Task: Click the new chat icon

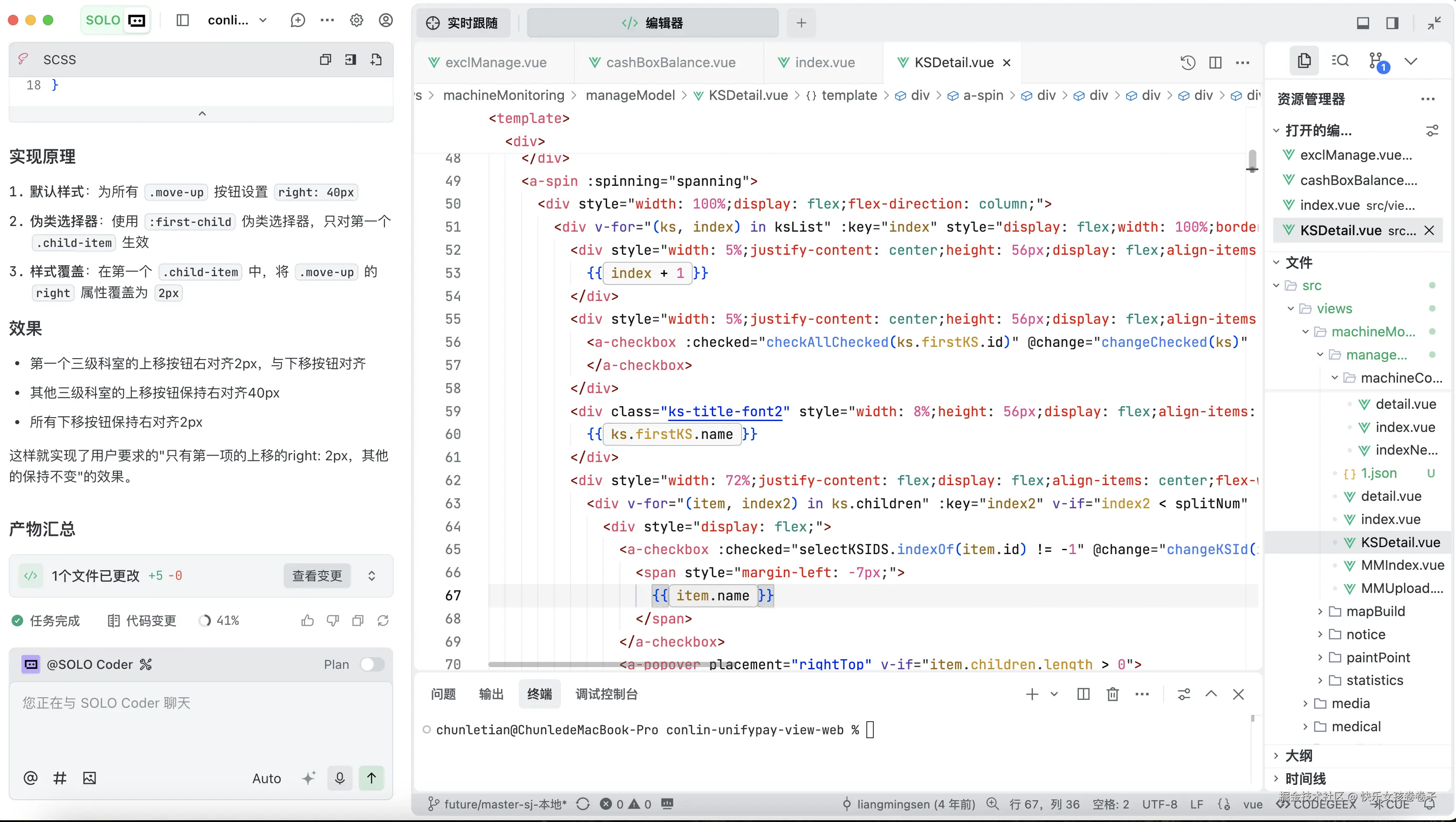Action: (x=298, y=21)
